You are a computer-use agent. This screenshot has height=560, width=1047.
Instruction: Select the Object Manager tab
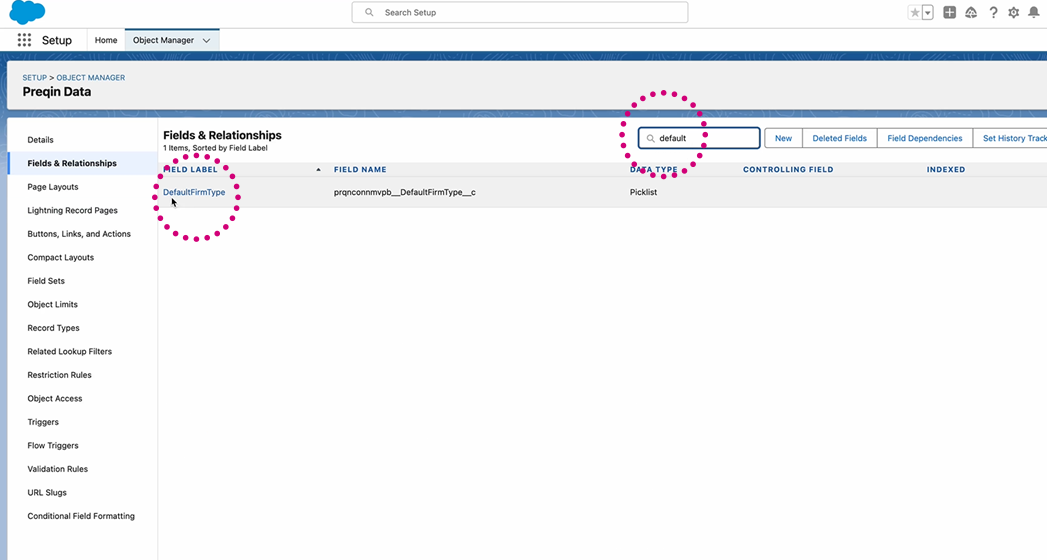[163, 40]
